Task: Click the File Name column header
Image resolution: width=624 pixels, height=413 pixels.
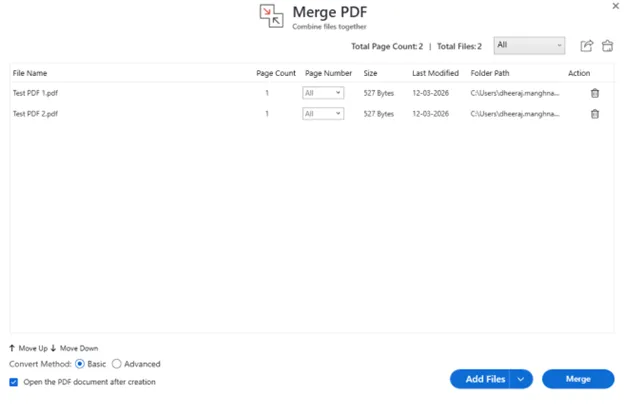Action: click(x=30, y=73)
